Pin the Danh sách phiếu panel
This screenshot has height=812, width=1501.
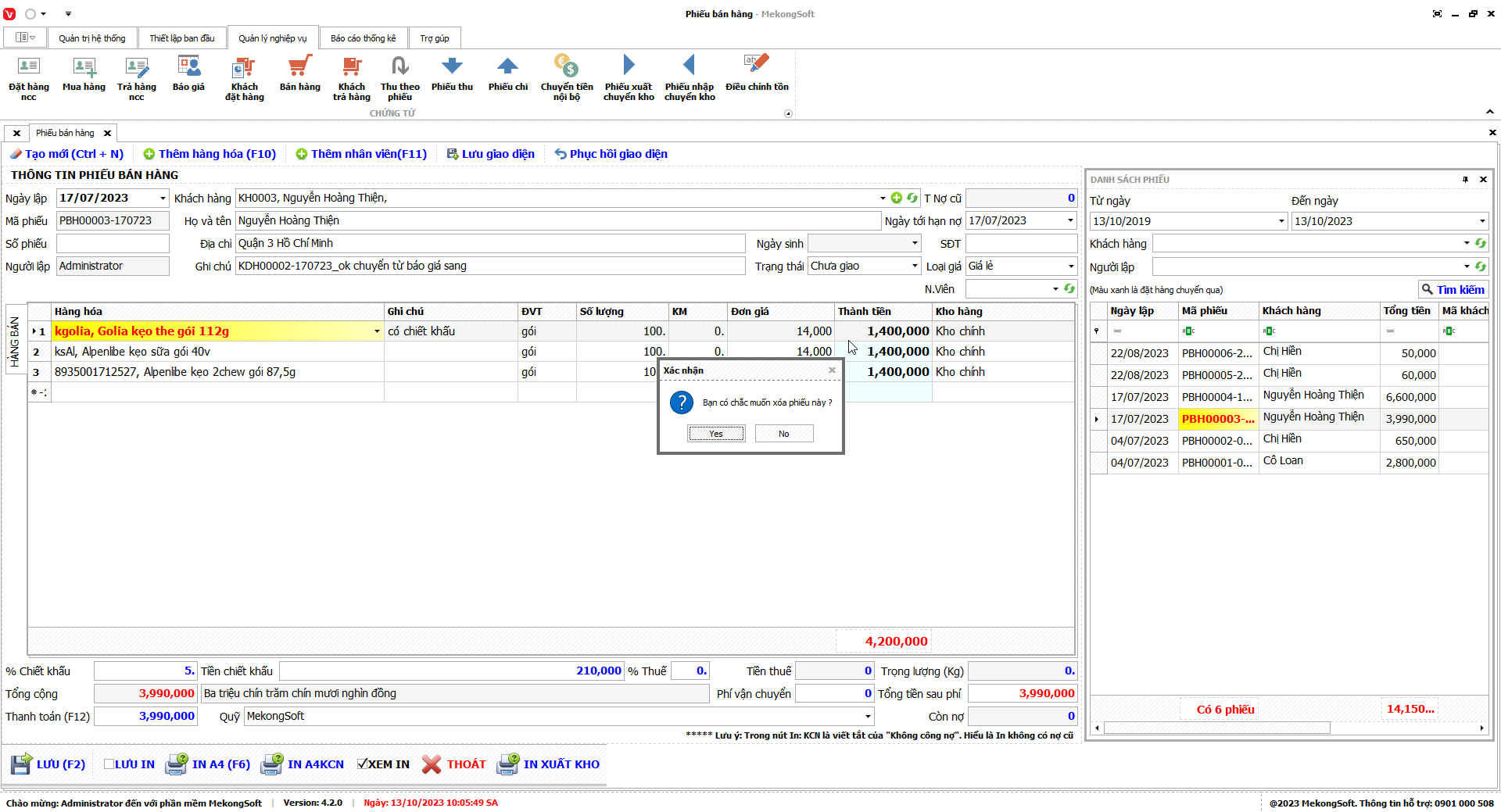point(1465,180)
